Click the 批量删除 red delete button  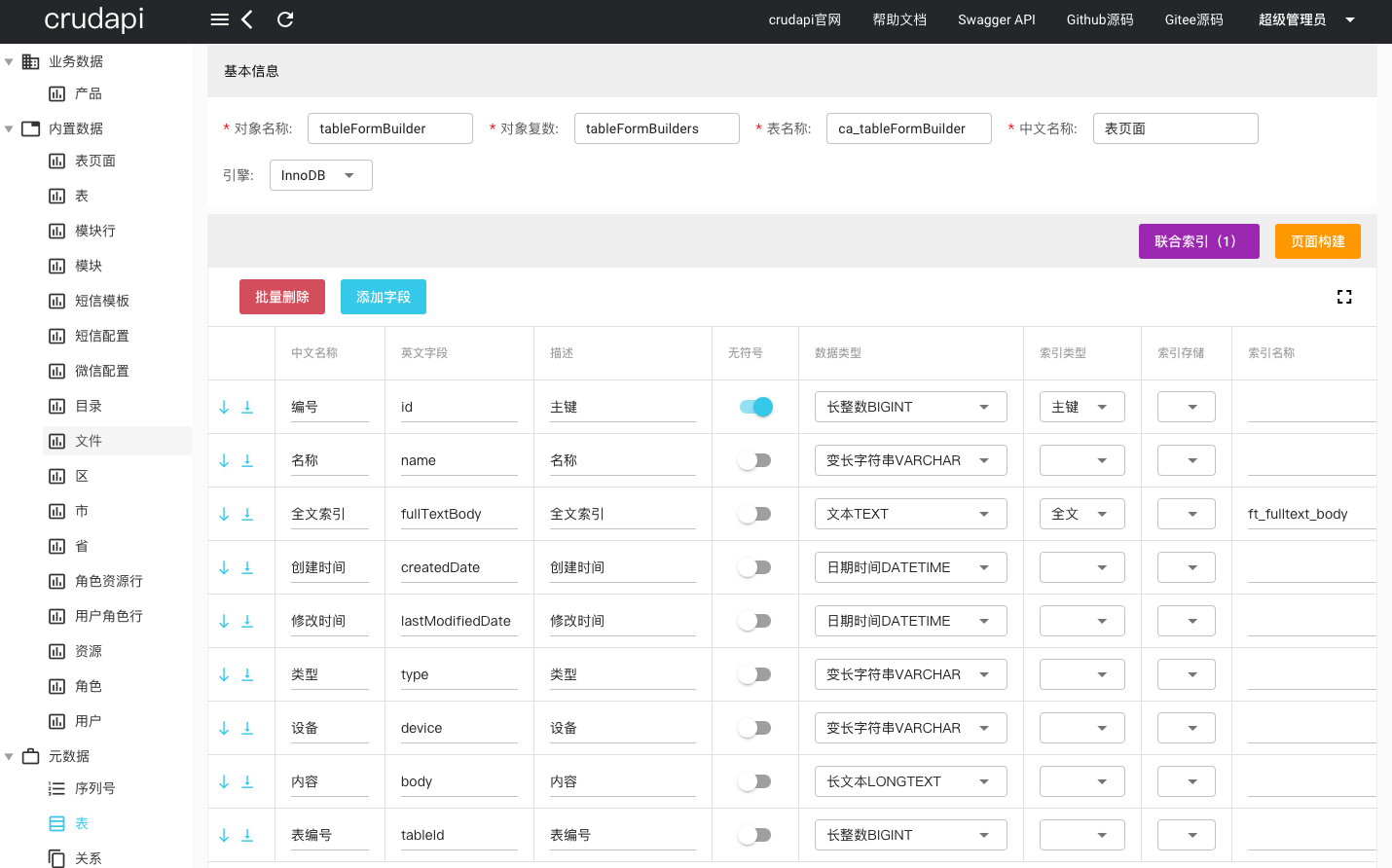[x=281, y=297]
